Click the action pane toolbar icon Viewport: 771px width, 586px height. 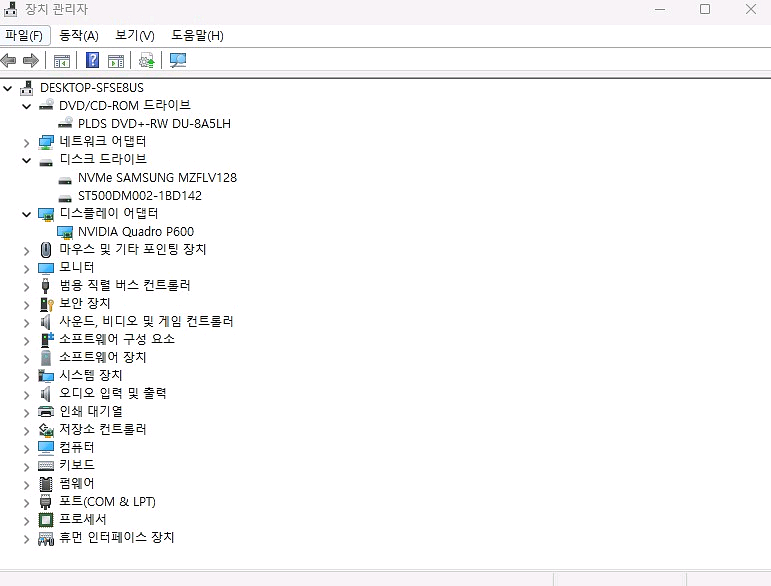coord(116,61)
